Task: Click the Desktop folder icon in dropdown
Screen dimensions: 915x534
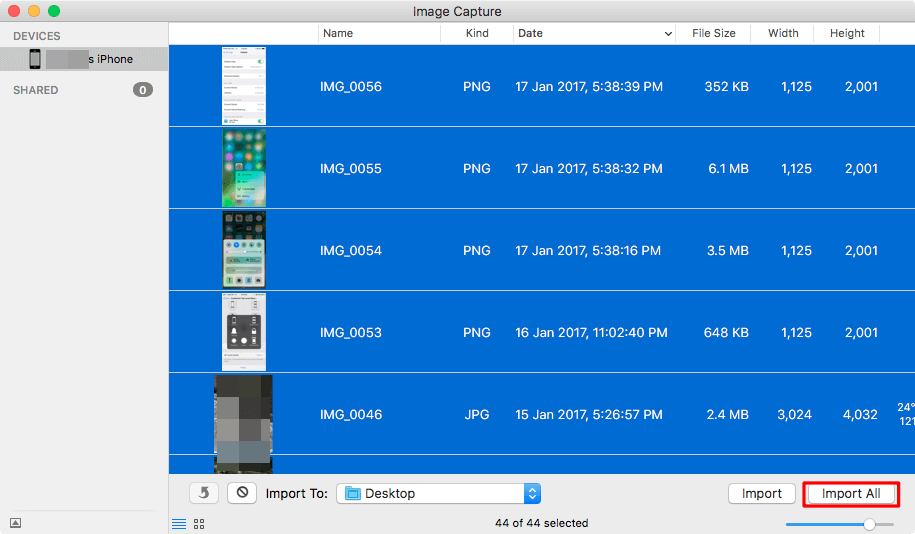Action: 353,493
